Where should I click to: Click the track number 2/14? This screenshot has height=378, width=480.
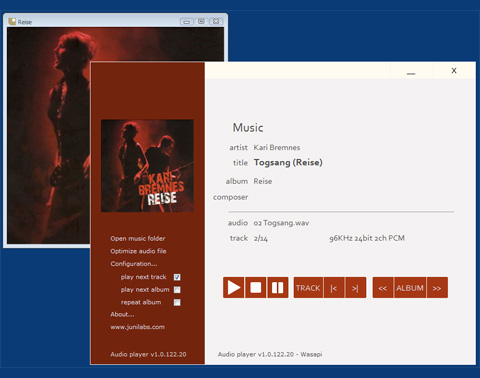coord(260,238)
